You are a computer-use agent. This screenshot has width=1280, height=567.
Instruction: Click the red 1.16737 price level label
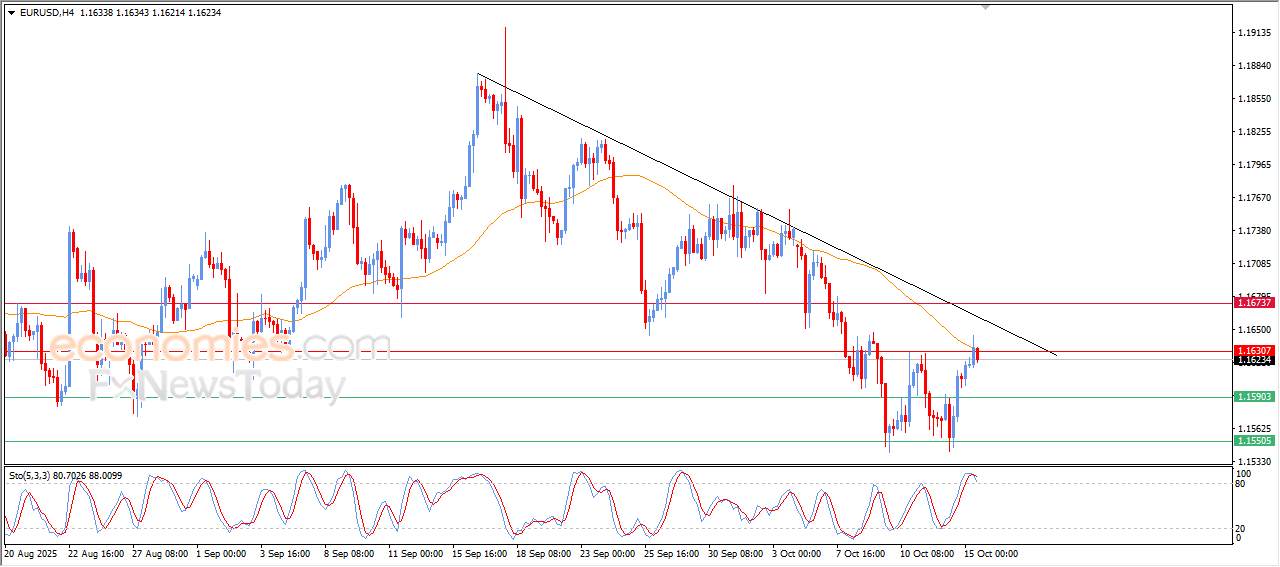(1253, 302)
